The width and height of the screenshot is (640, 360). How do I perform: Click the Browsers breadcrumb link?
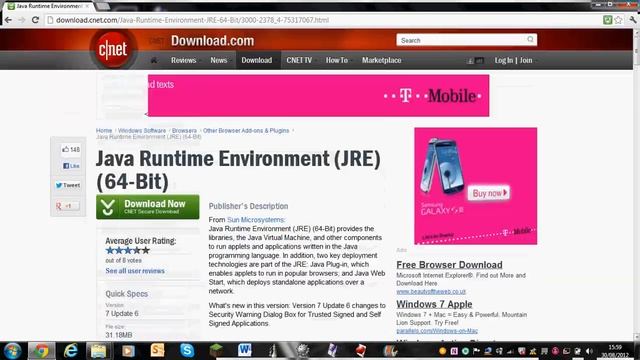click(x=184, y=131)
